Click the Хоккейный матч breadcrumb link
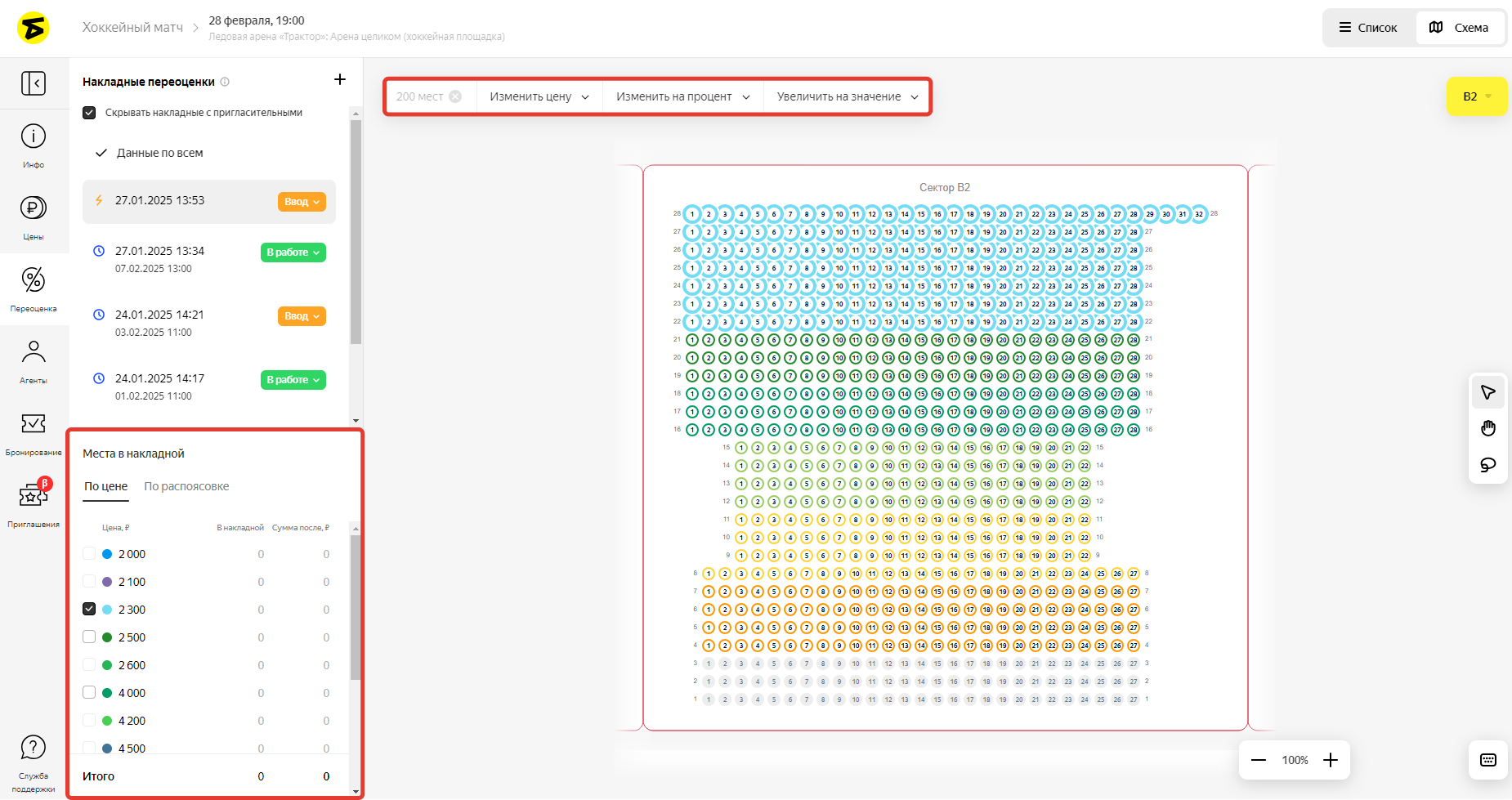Viewport: 1512px width, 800px height. (132, 28)
